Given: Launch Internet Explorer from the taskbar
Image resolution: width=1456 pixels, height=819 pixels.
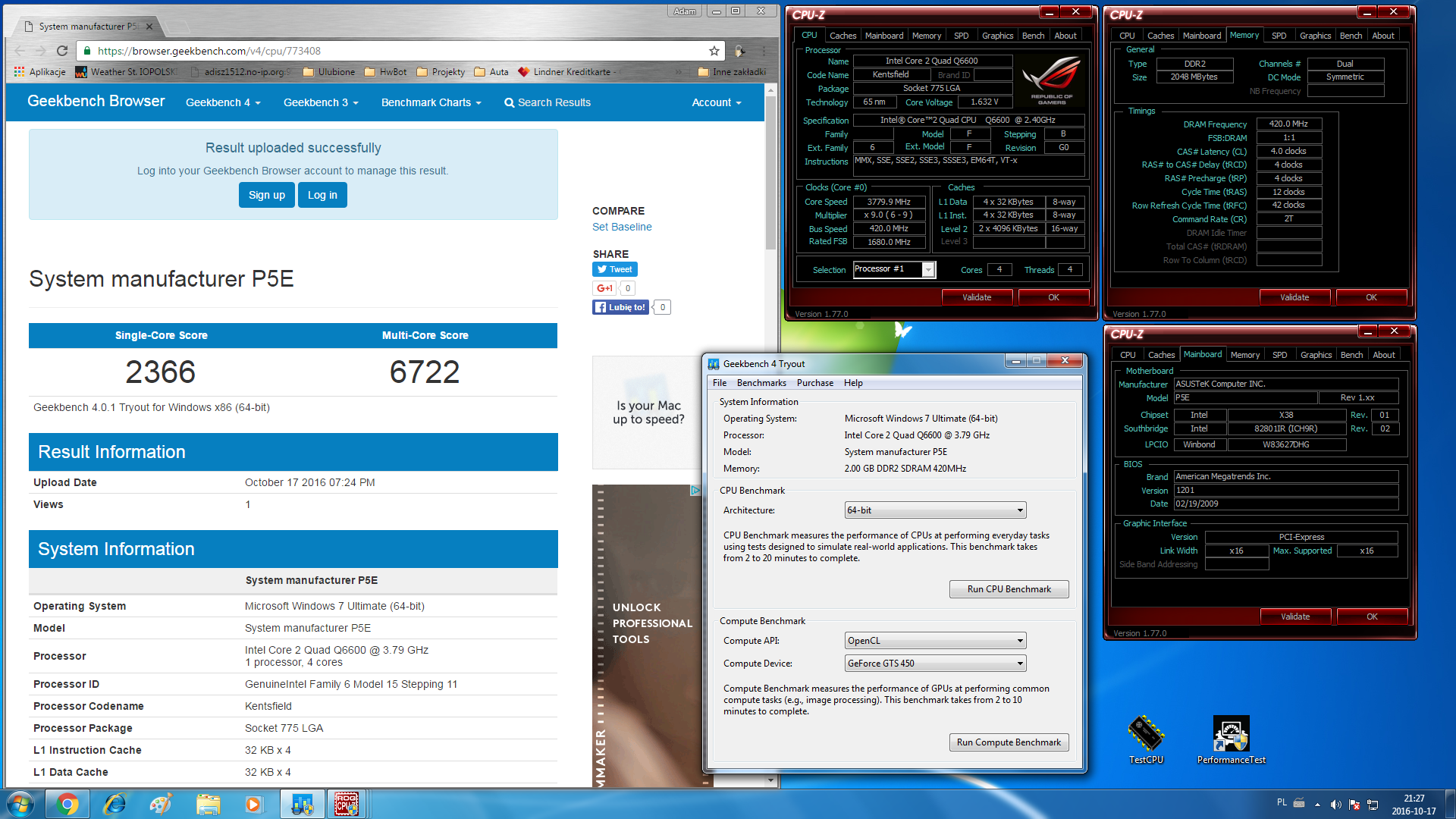Looking at the screenshot, I should tap(115, 804).
